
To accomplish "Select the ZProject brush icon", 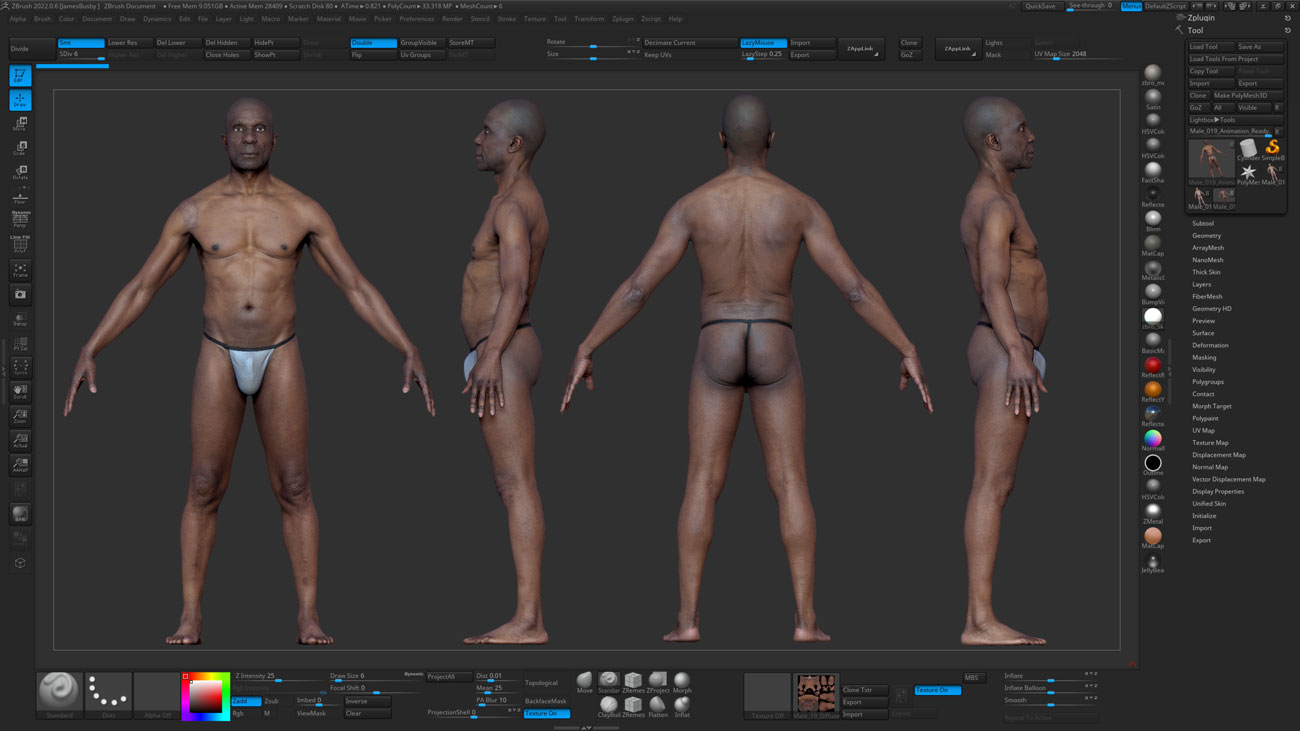I will tap(658, 679).
